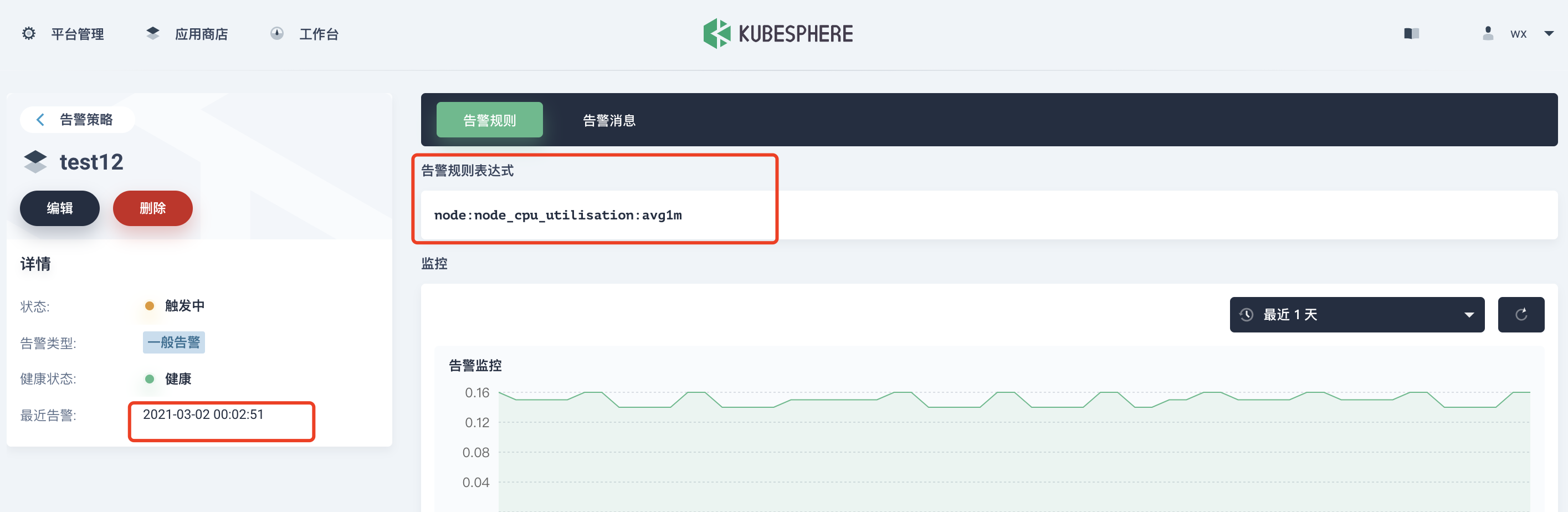This screenshot has width=1568, height=512.
Task: Click the node_cpu_utilisation expression text
Action: click(557, 215)
